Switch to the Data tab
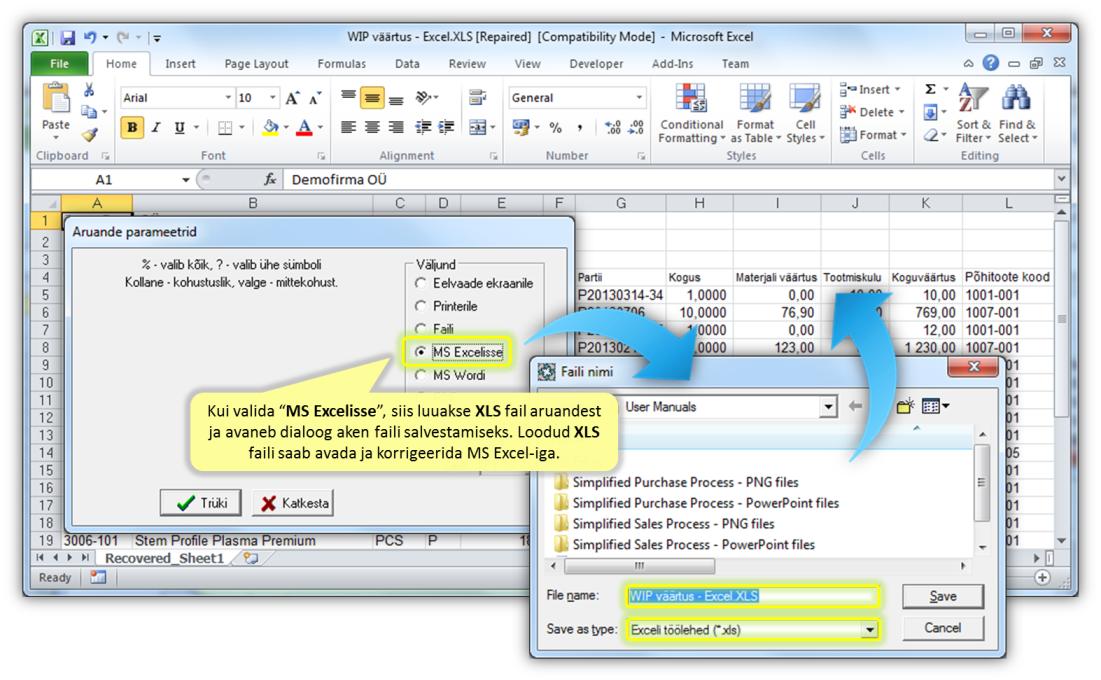The height and width of the screenshot is (680, 1101). point(407,63)
